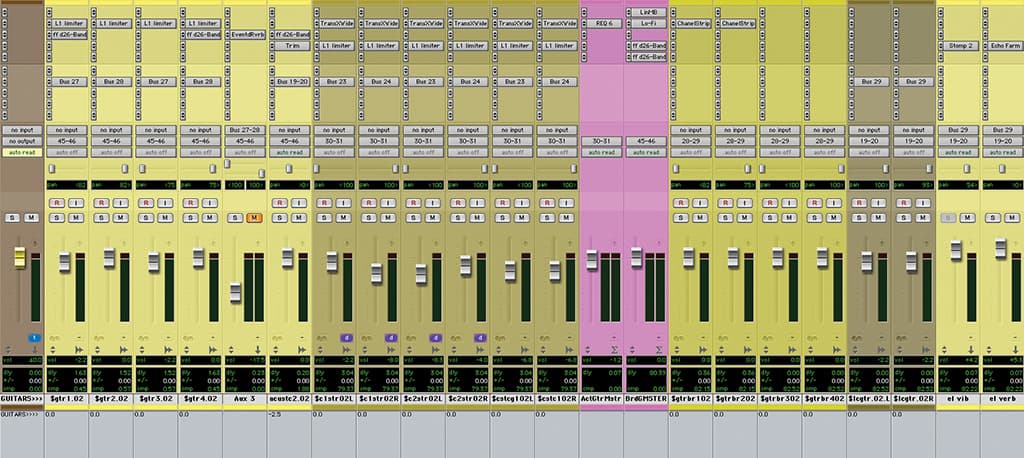The width and height of the screenshot is (1024, 458).
Task: Open the Bus 19-20 send on acustc2.02
Action: 293,82
